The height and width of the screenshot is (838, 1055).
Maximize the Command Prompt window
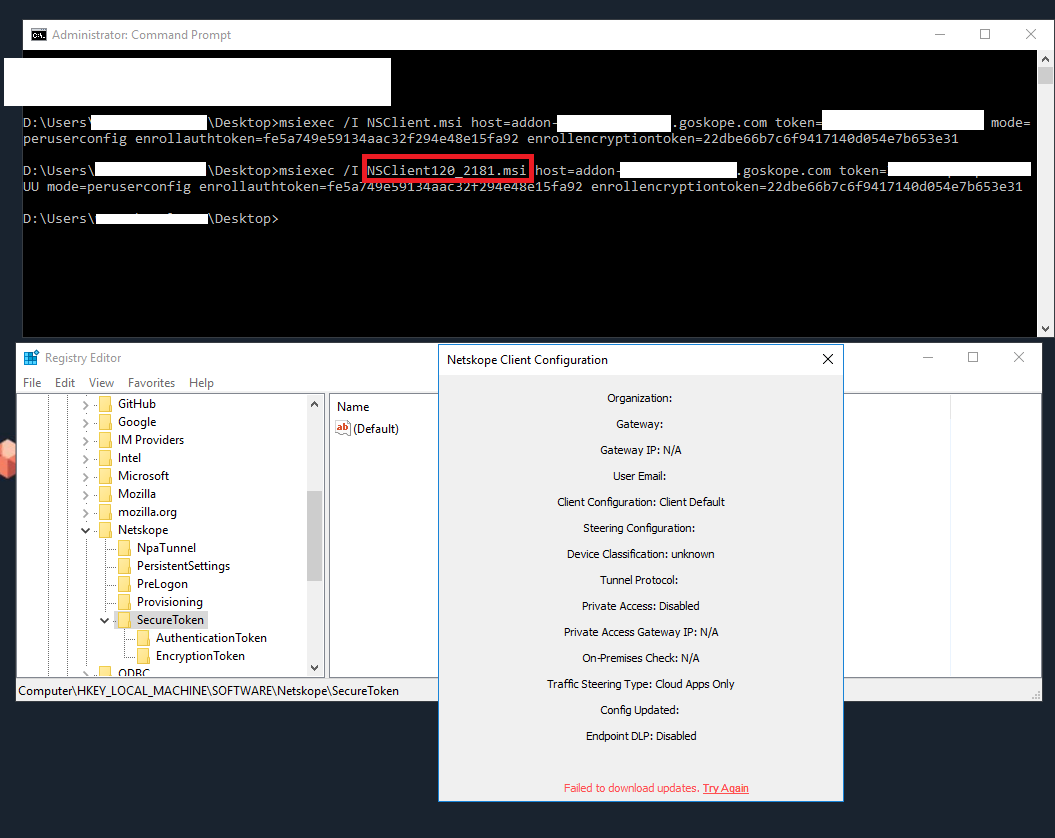tap(985, 34)
